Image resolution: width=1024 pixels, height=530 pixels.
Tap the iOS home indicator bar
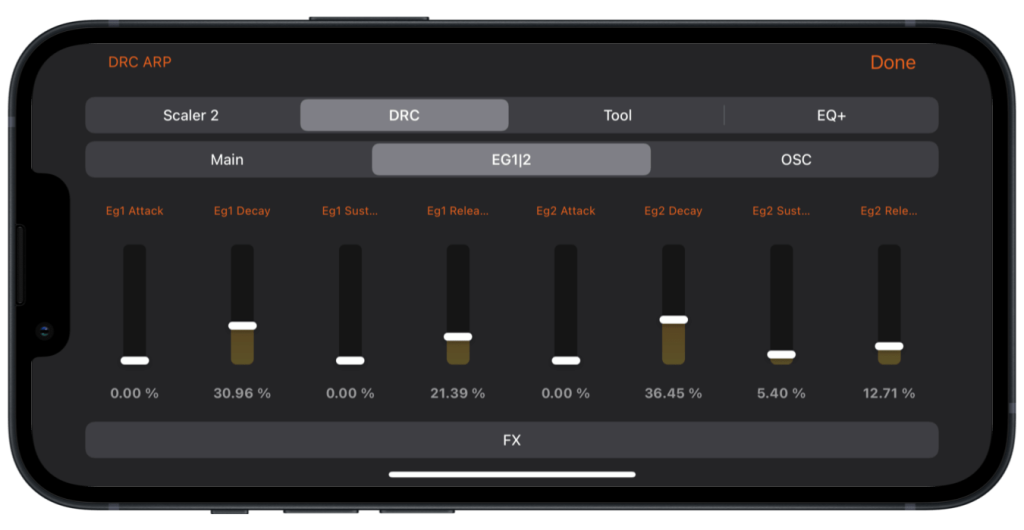(x=512, y=474)
